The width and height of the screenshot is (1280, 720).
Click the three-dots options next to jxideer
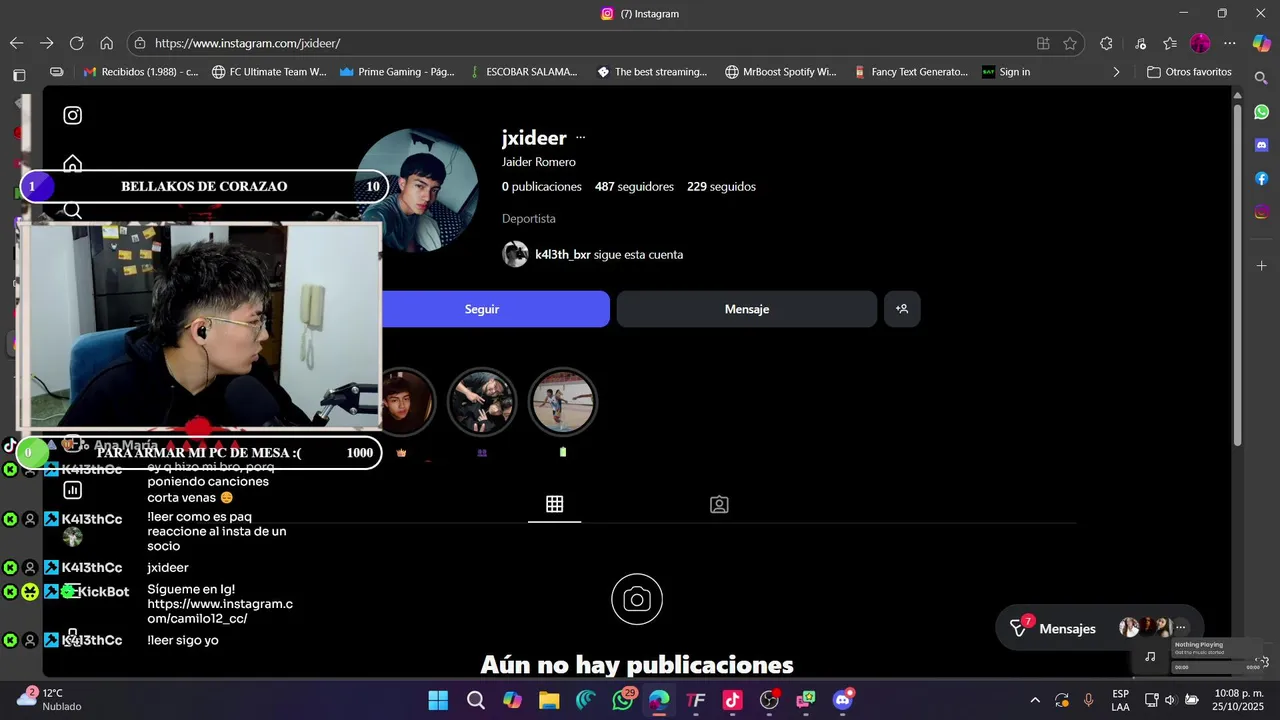click(581, 138)
